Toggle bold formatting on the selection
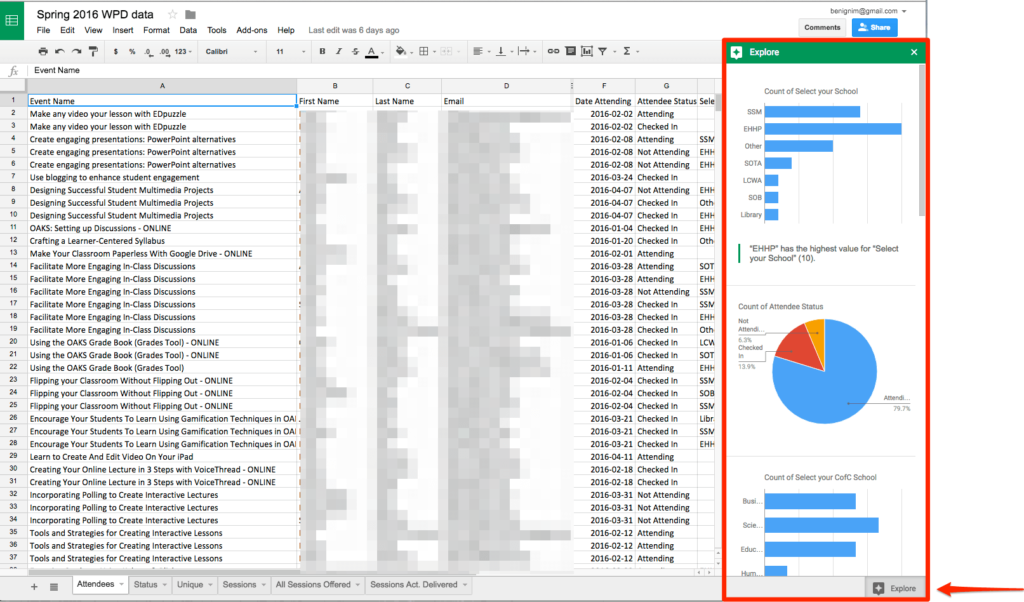Image resolution: width=1024 pixels, height=602 pixels. 320,51
